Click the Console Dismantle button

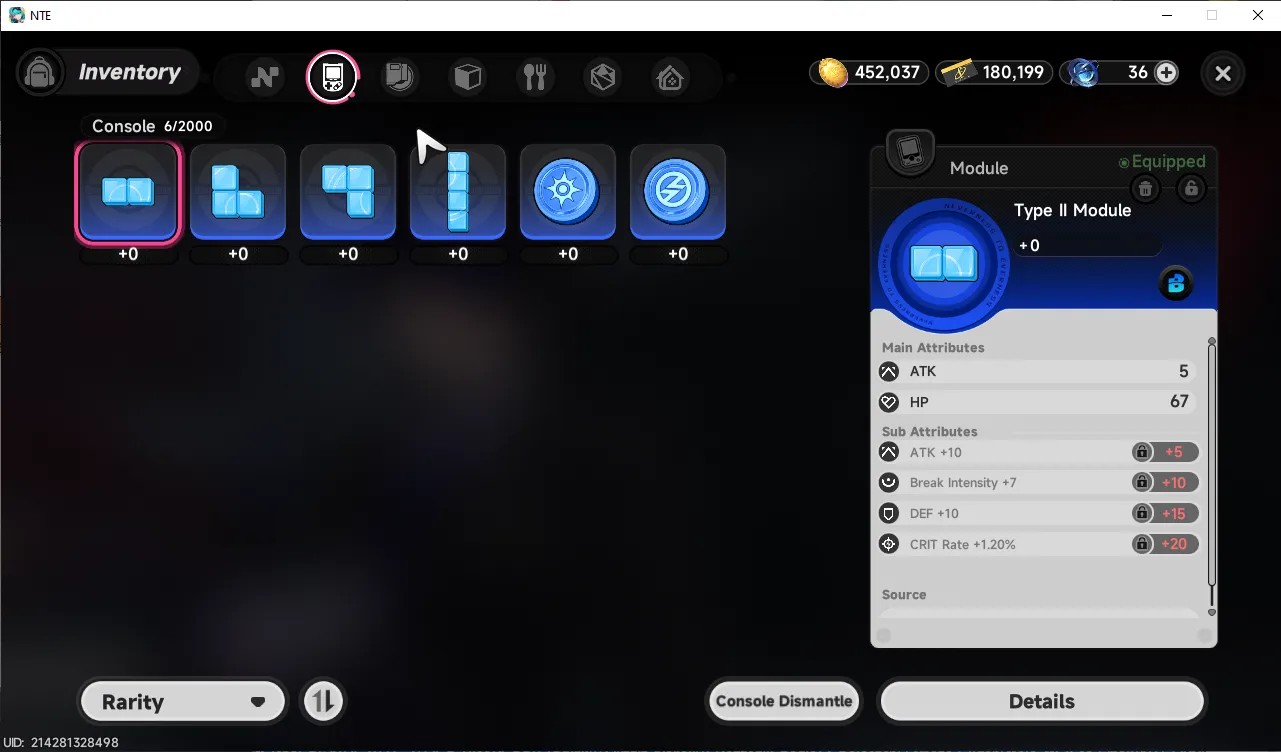(784, 701)
